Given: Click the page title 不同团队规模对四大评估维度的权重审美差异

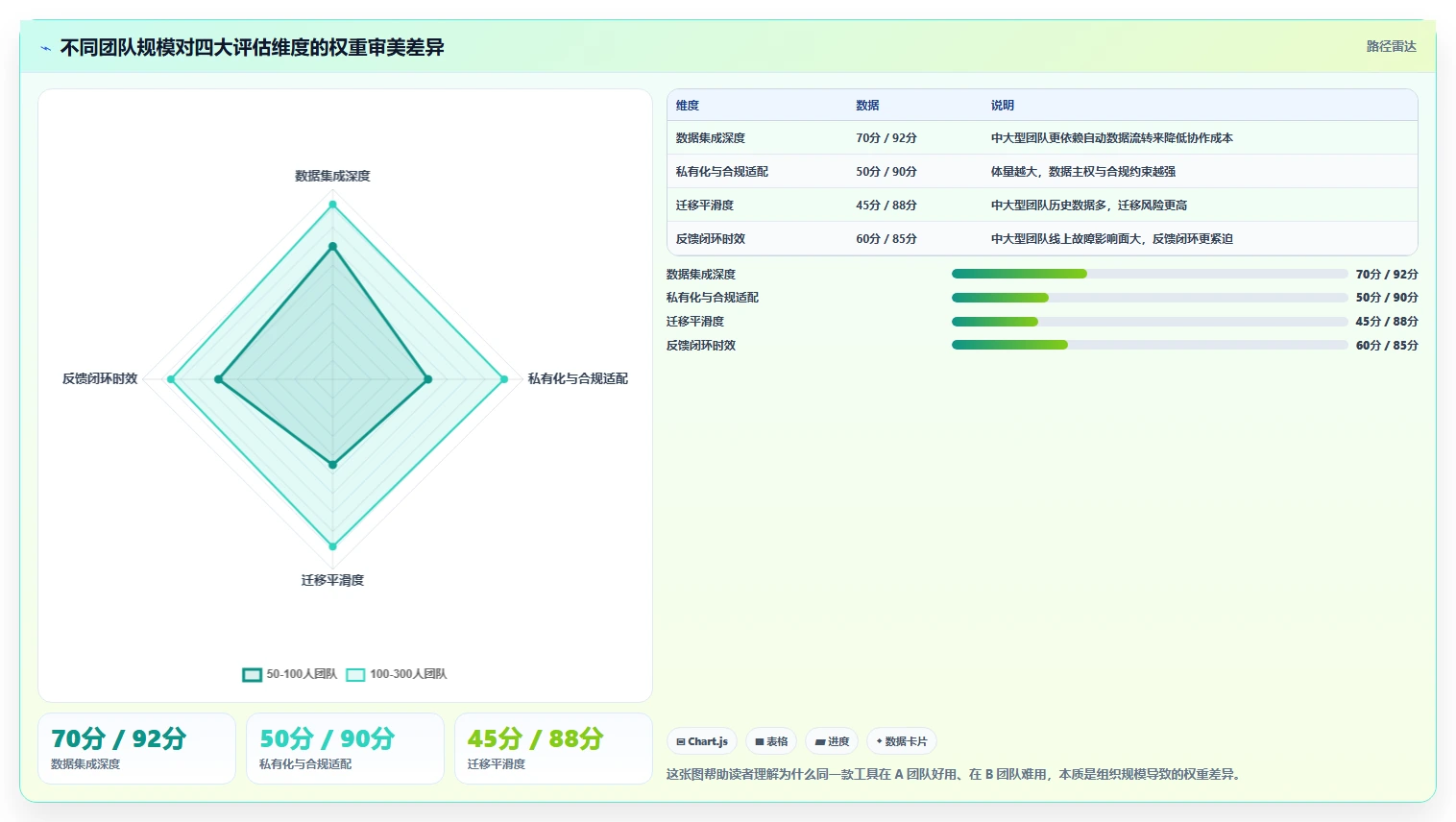Looking at the screenshot, I should pos(252,47).
